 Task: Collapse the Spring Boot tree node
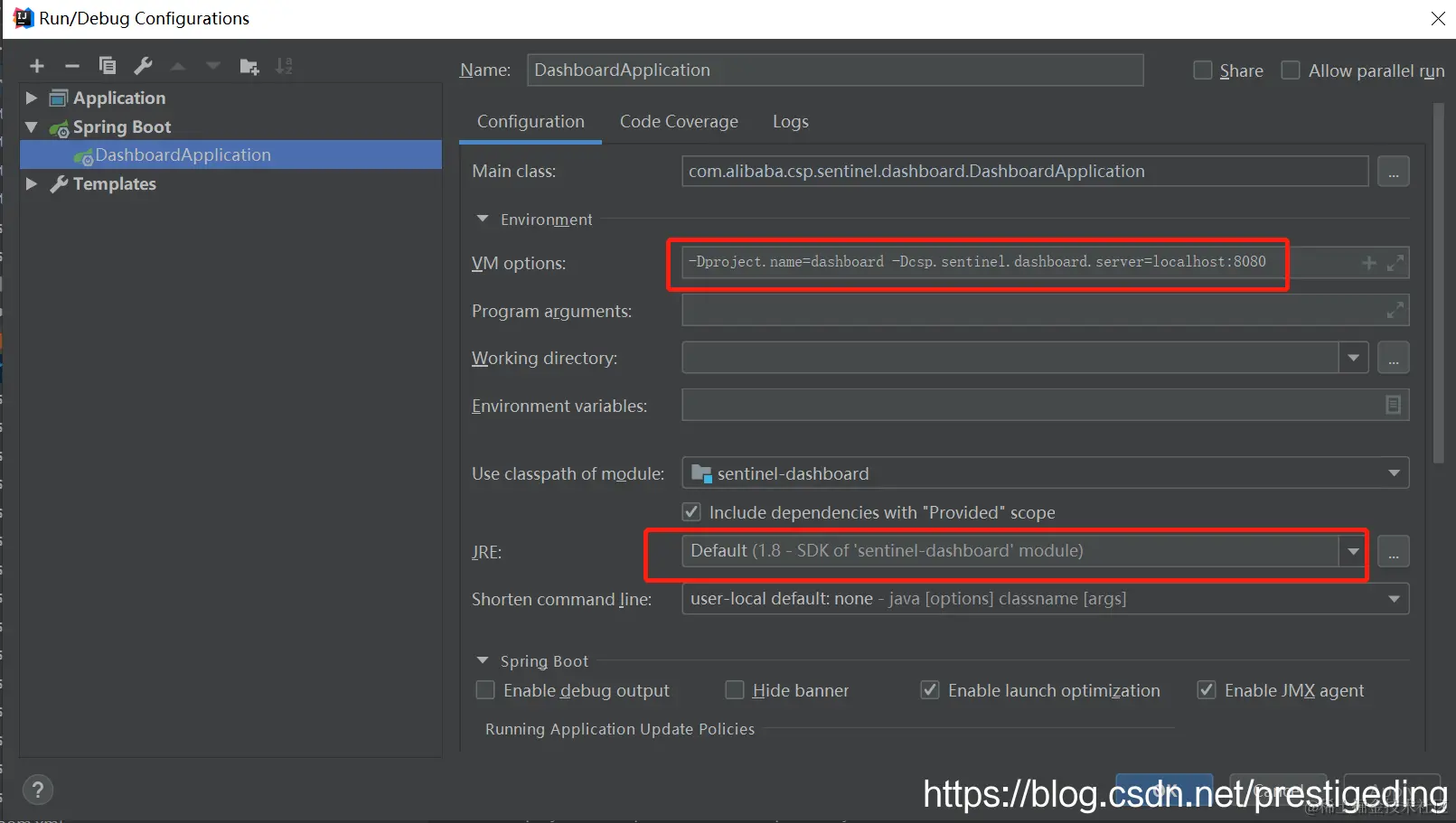click(x=32, y=126)
